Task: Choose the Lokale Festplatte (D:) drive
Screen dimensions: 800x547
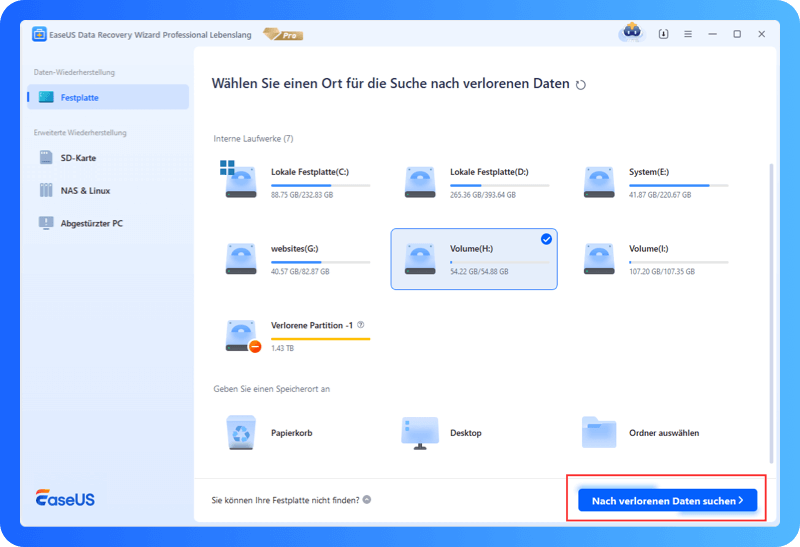Action: tap(420, 181)
